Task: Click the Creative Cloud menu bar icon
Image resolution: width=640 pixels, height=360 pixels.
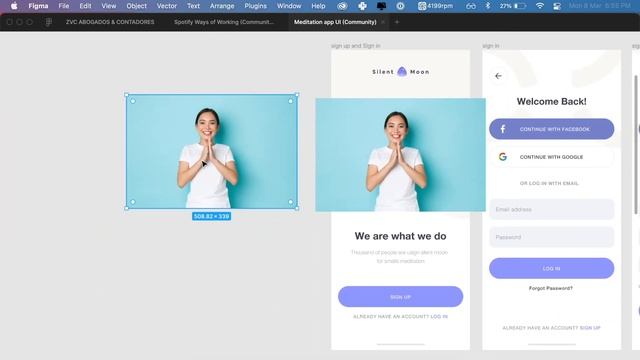Action: (342, 6)
